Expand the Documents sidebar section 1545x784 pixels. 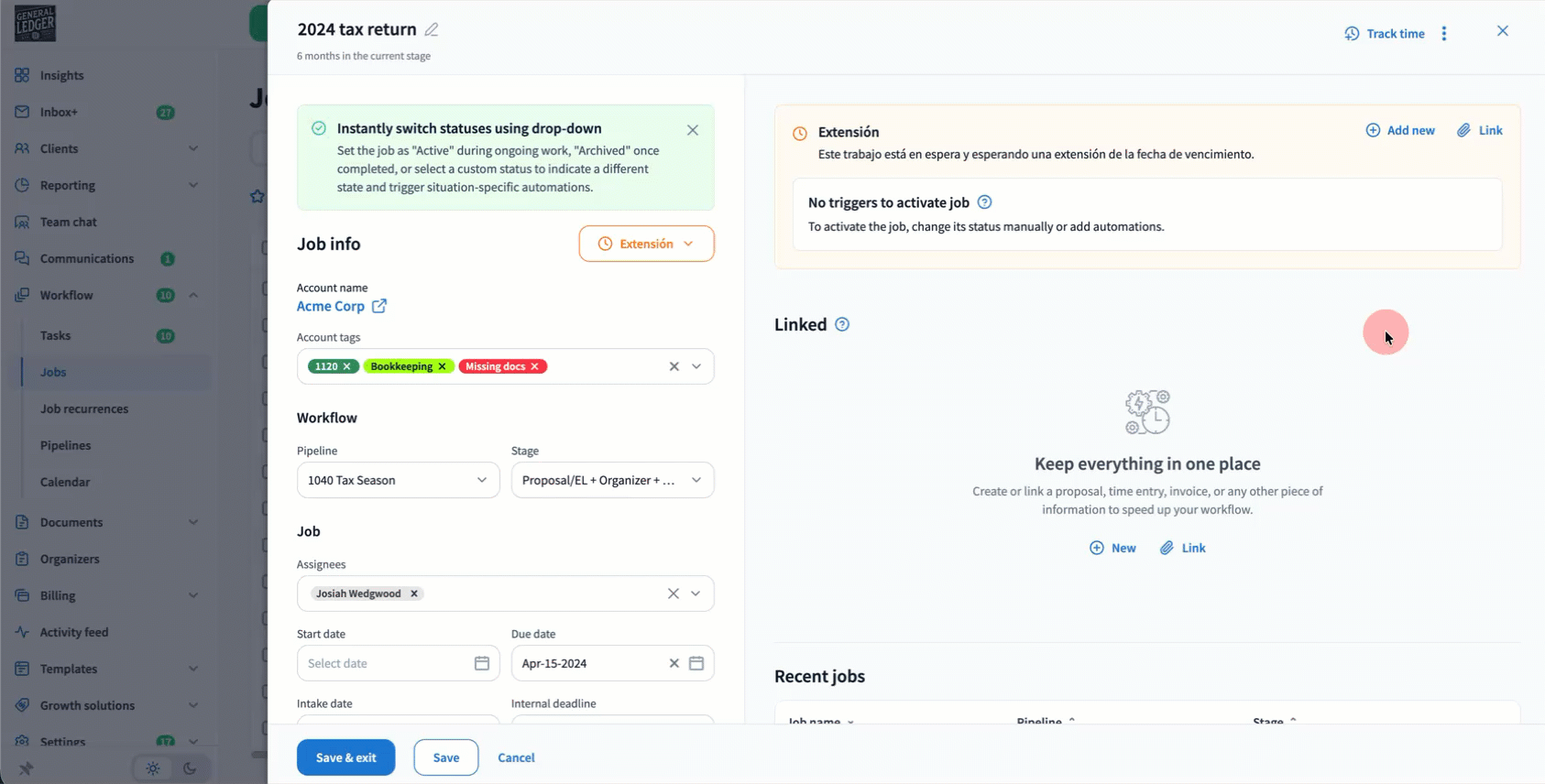point(193,522)
